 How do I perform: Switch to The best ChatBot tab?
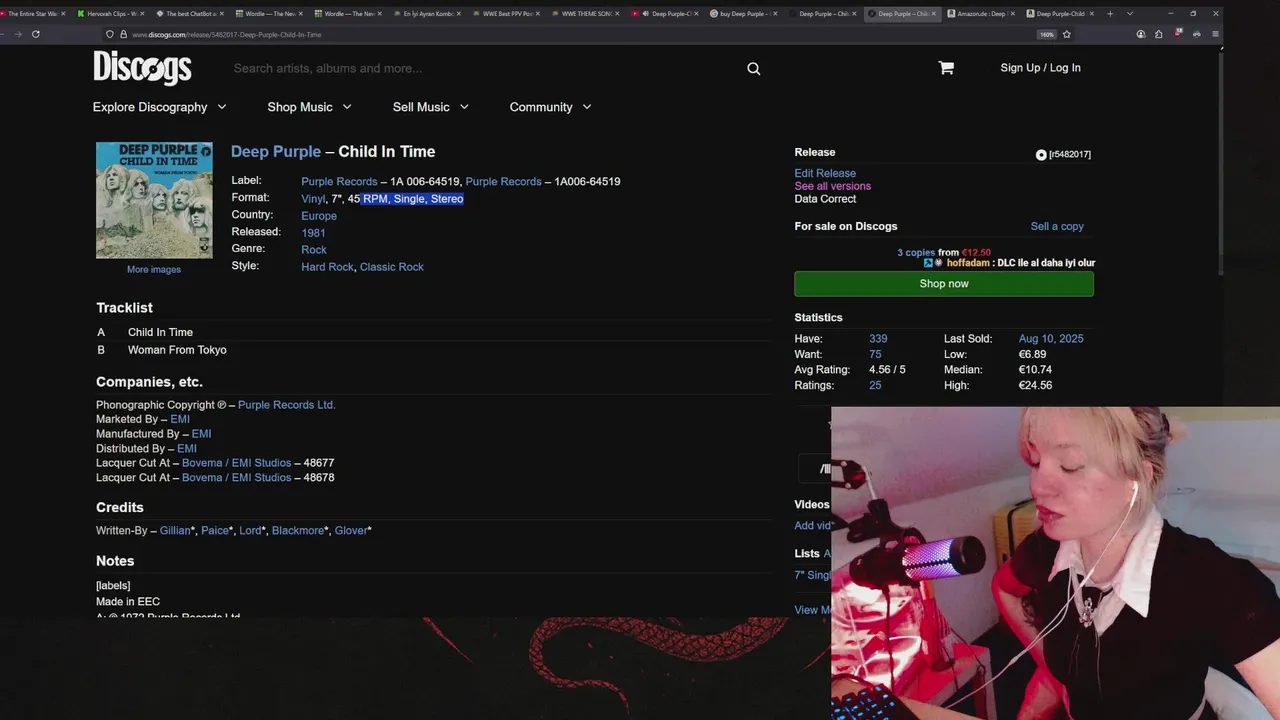coord(190,14)
